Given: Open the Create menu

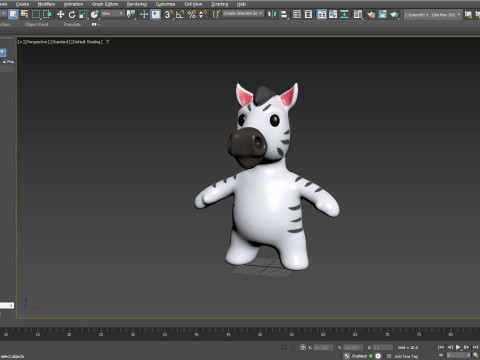Looking at the screenshot, I should (x=22, y=4).
